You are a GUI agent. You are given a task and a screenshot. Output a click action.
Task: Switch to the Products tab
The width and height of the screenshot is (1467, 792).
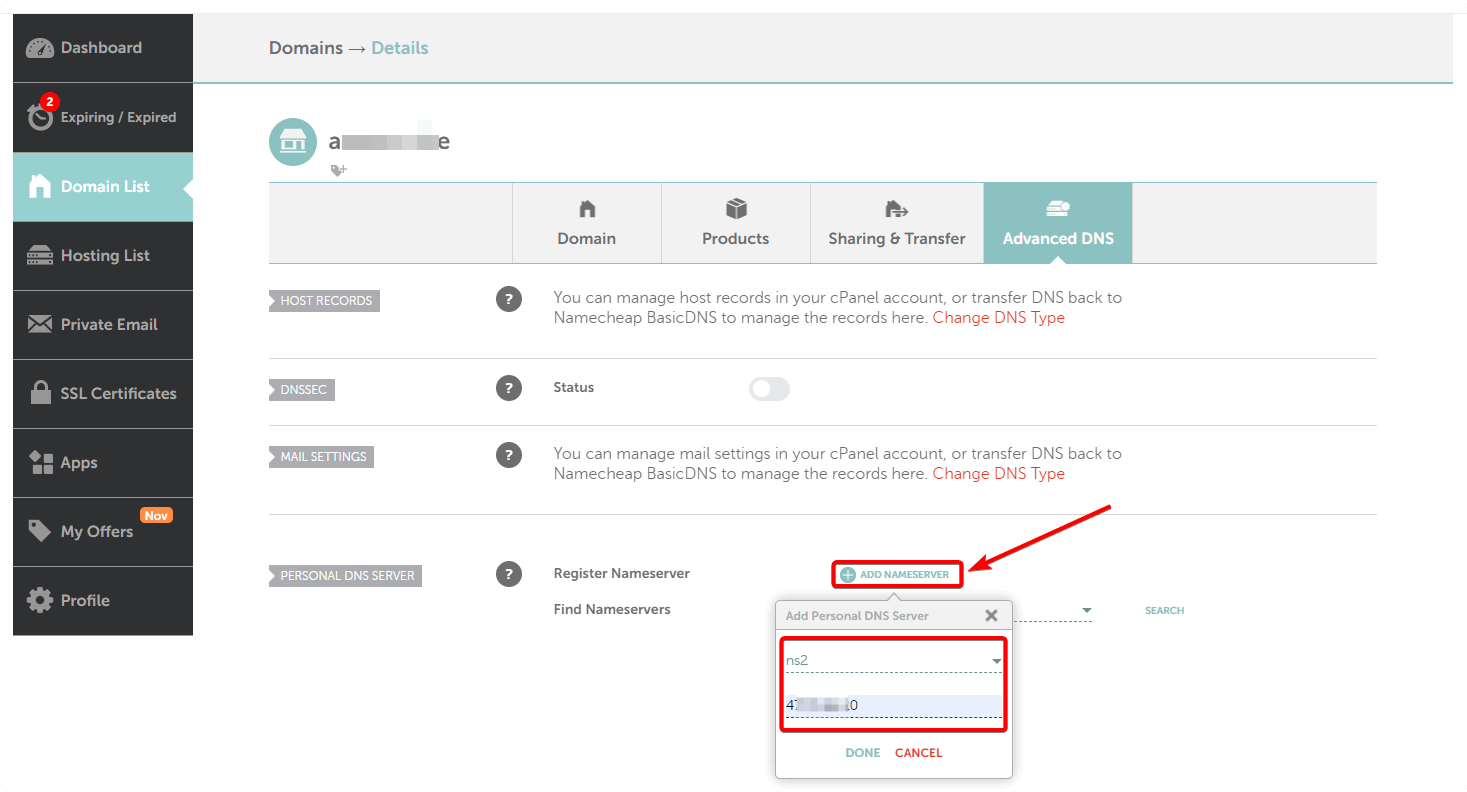click(x=736, y=223)
